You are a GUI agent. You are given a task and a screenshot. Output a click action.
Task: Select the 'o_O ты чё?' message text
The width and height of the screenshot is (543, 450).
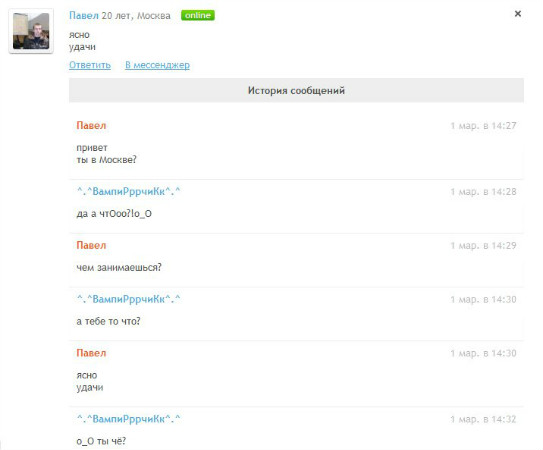point(101,441)
